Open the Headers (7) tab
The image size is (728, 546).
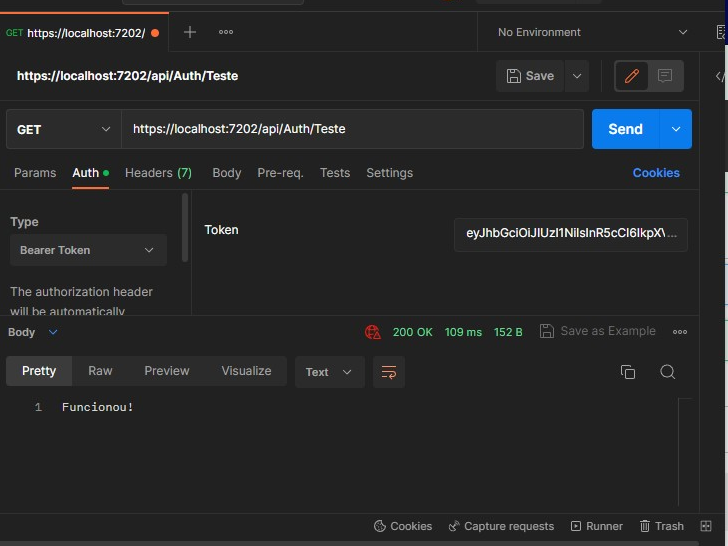click(x=158, y=173)
